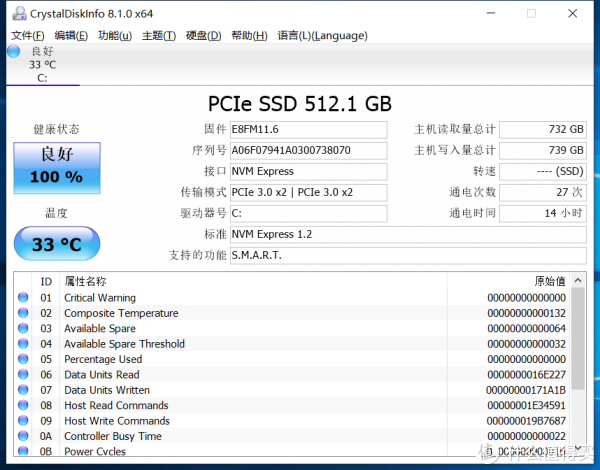Click the firmware field E8FM11.6
Screen dimensions: 600x470
point(308,129)
